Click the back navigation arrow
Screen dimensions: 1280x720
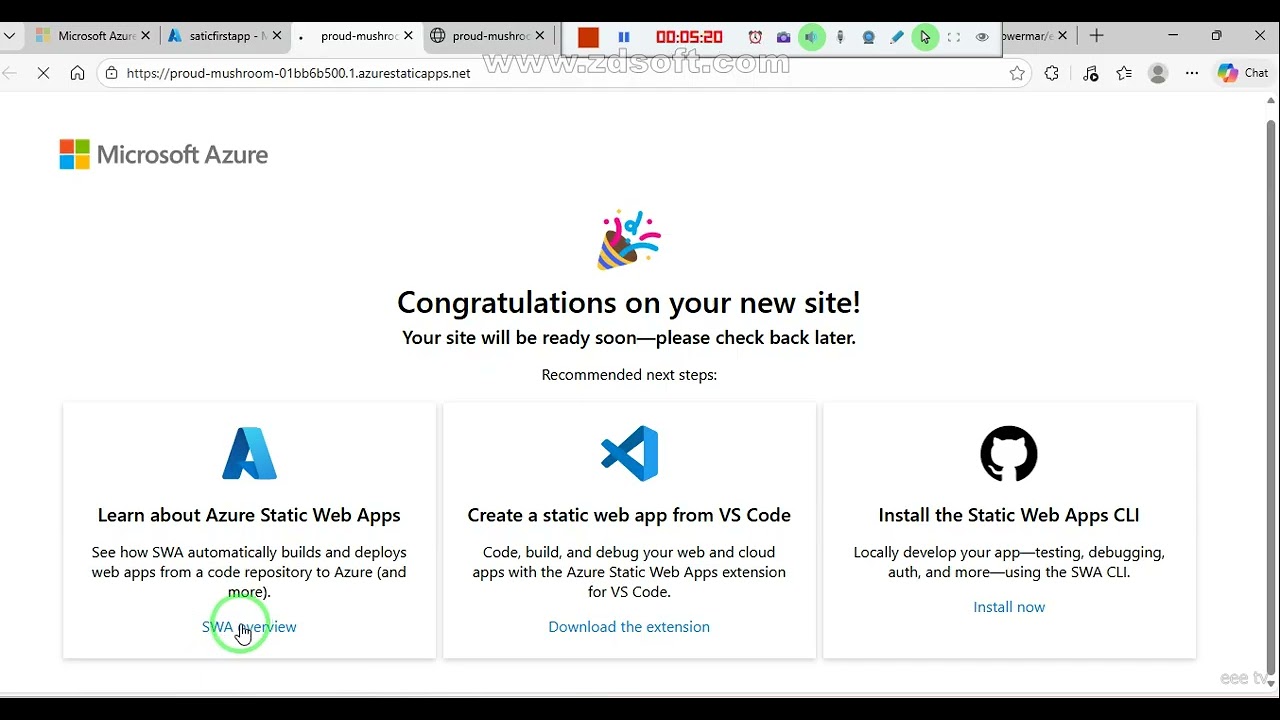[x=10, y=73]
